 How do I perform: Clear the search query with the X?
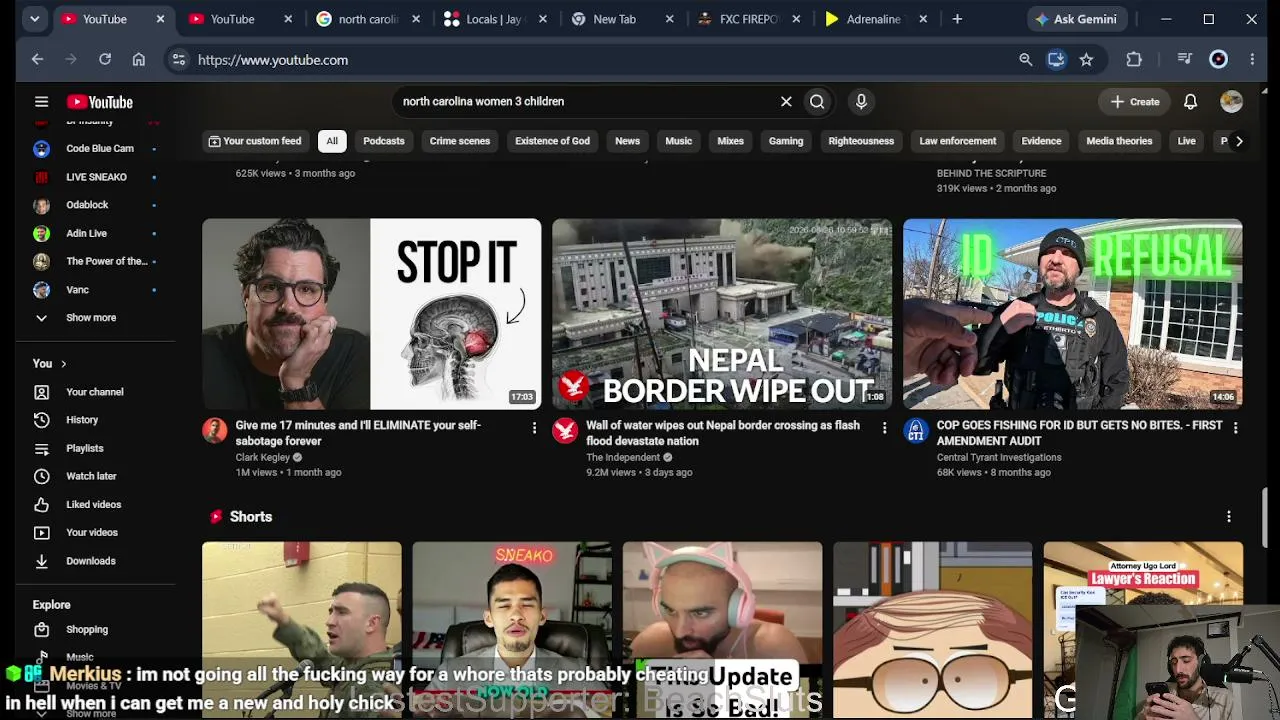786,101
